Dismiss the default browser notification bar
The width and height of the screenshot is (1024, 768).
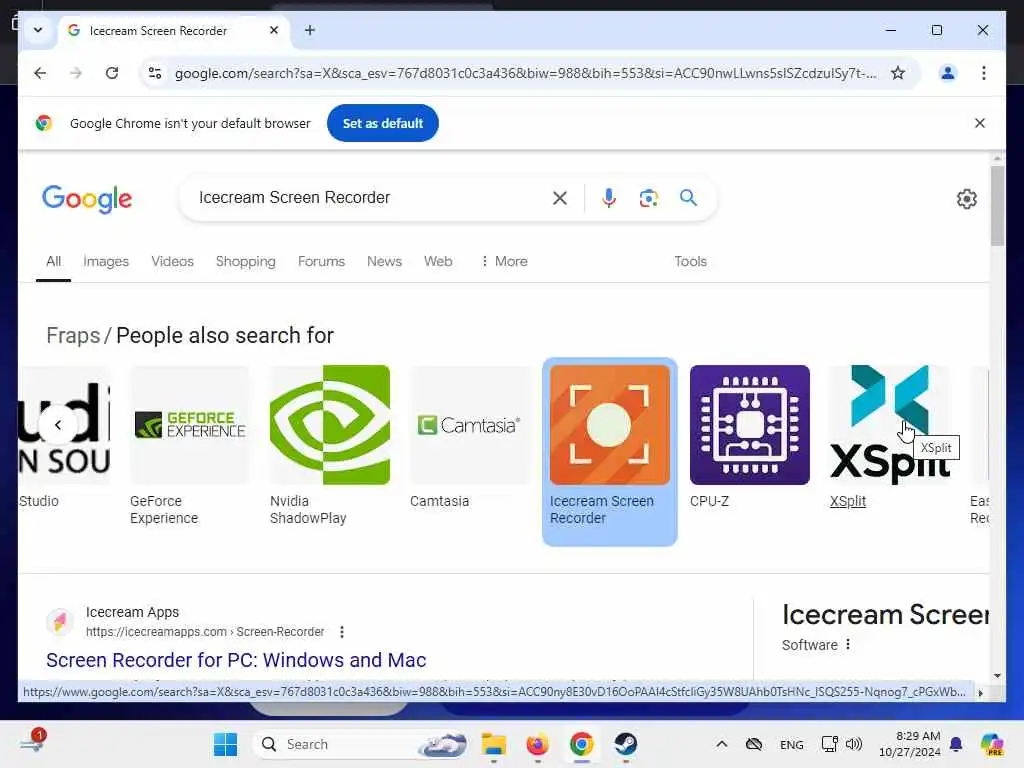(x=980, y=123)
